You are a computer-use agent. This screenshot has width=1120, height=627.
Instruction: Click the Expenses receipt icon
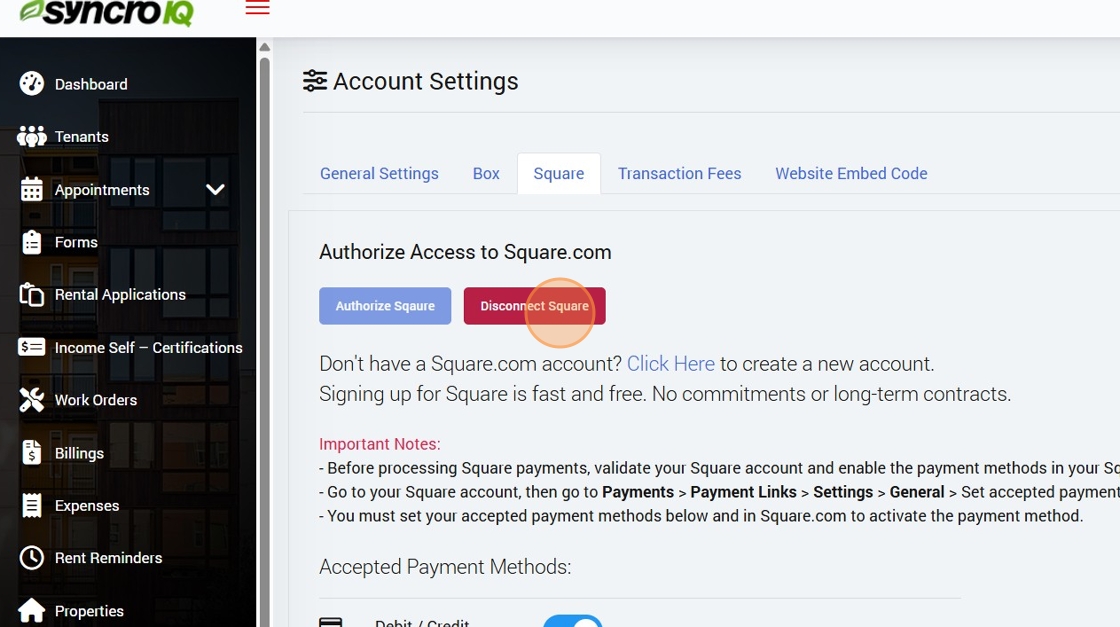31,505
